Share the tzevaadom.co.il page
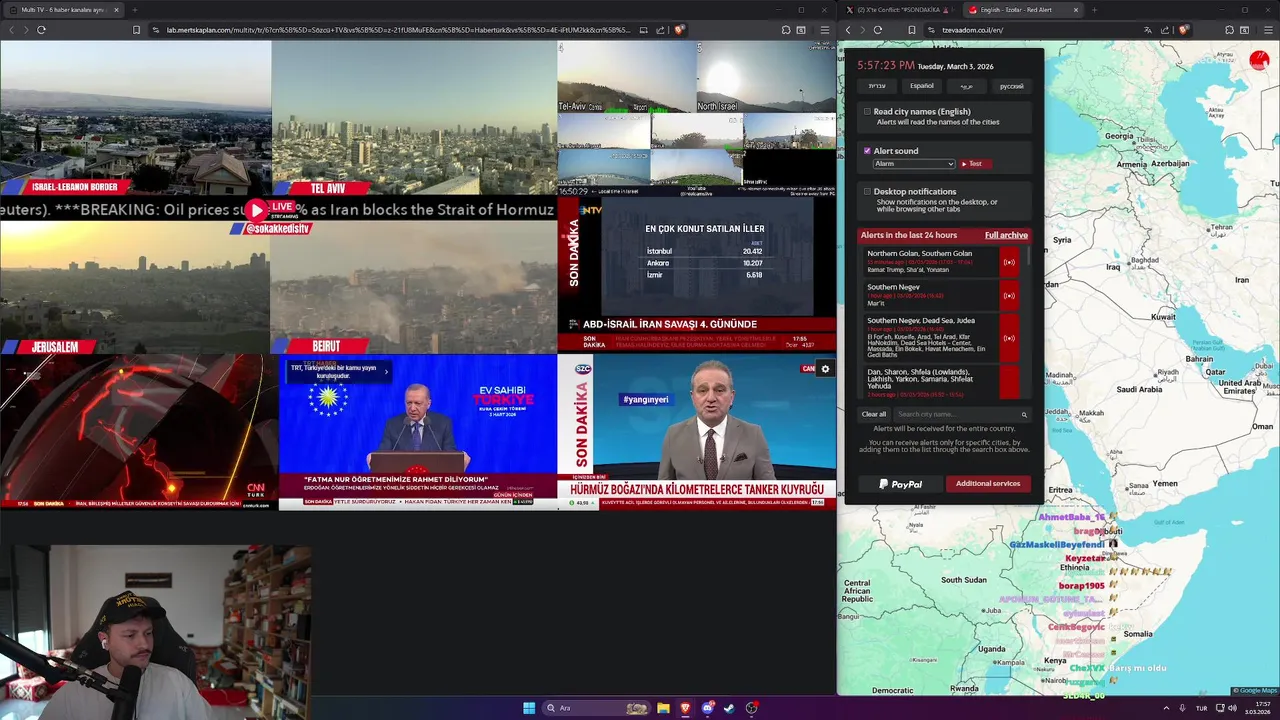Image resolution: width=1280 pixels, height=720 pixels. (1165, 30)
